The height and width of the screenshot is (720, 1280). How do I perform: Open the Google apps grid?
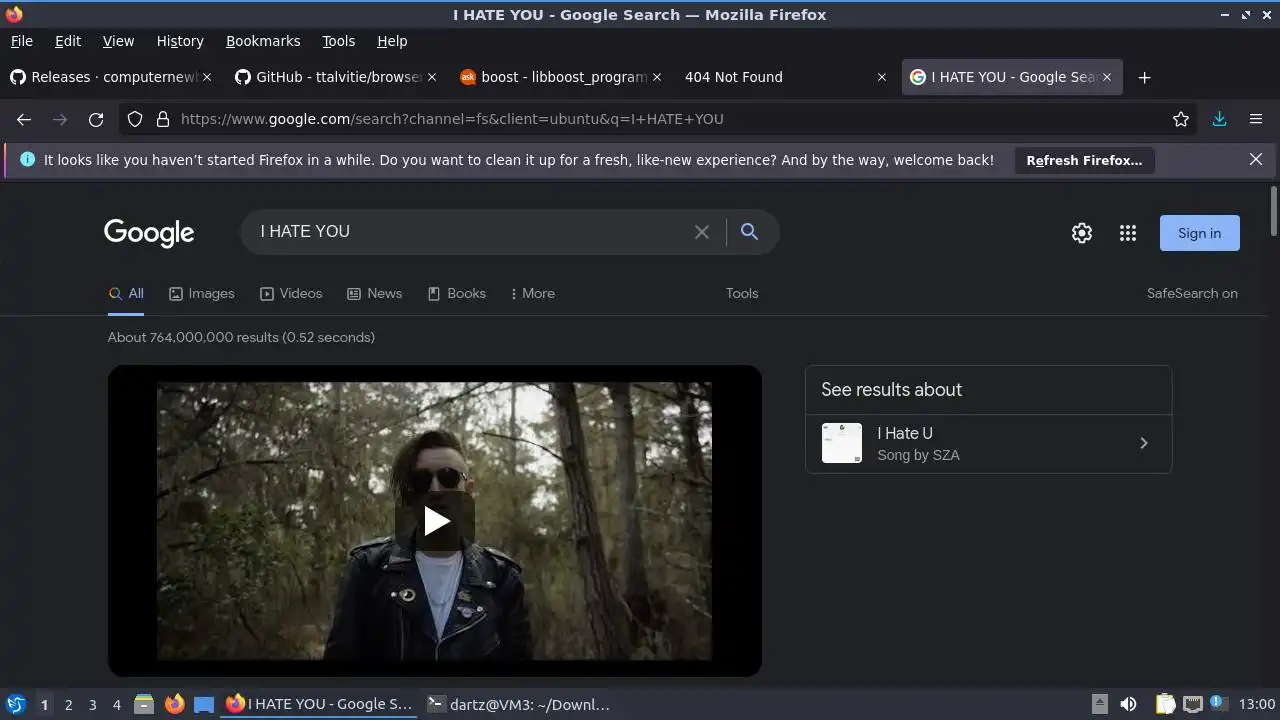pyautogui.click(x=1128, y=233)
